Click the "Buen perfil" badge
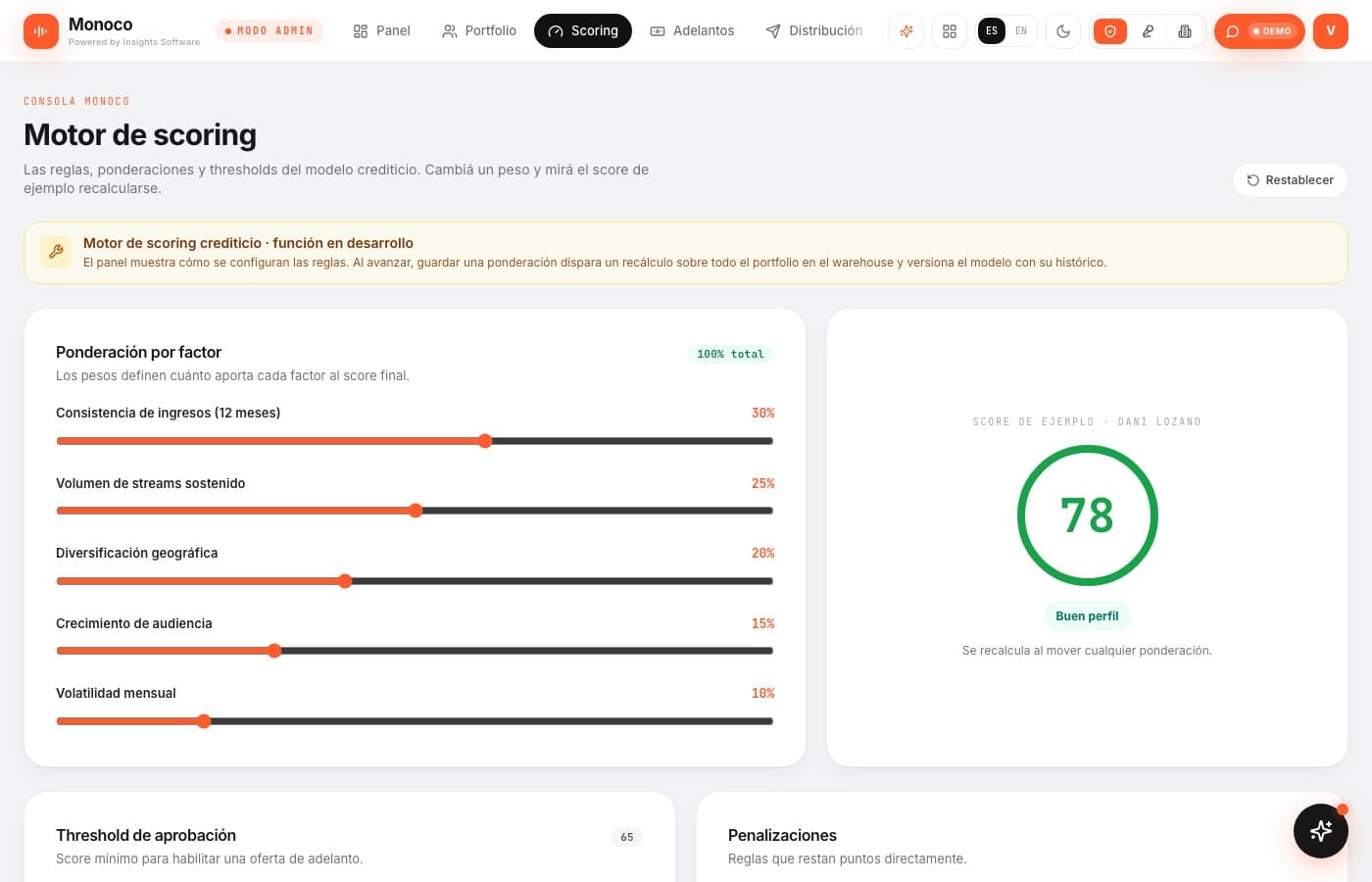The image size is (1372, 882). (1087, 616)
